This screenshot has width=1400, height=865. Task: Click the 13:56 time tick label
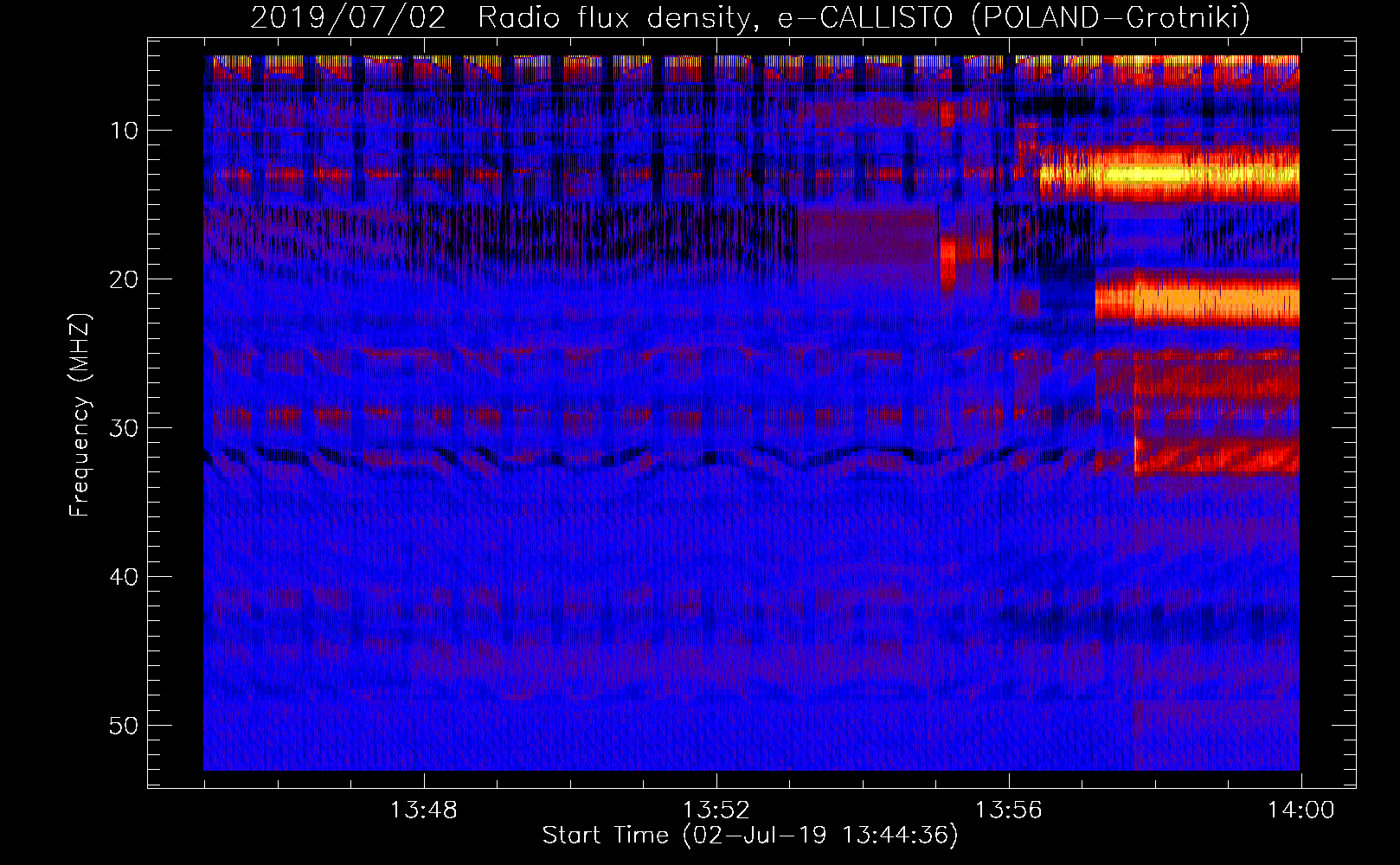(x=1009, y=811)
